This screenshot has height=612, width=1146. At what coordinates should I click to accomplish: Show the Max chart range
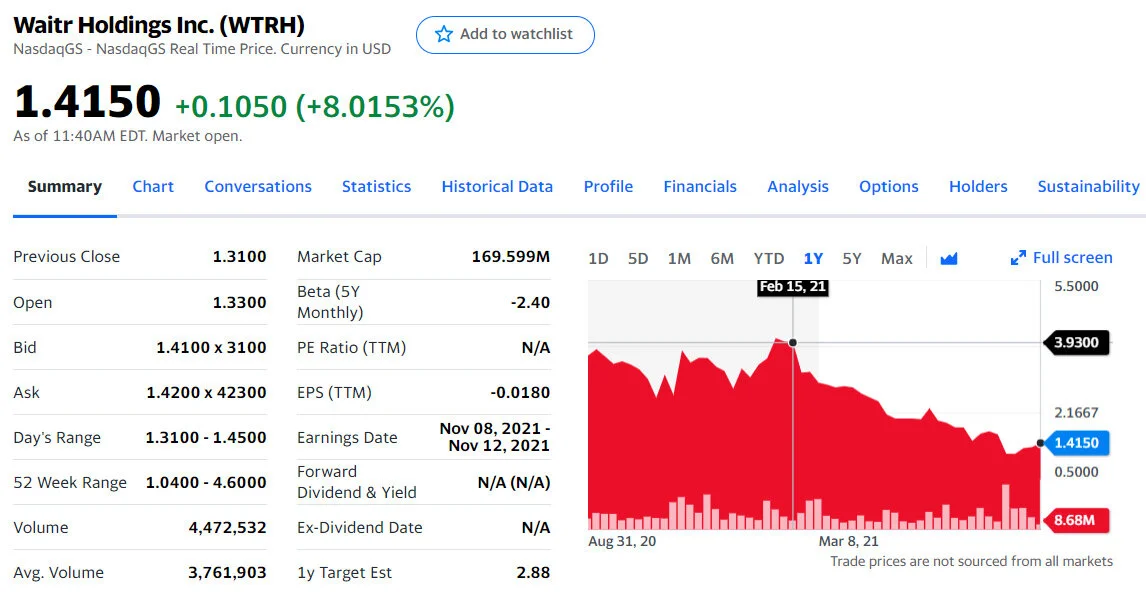[897, 258]
